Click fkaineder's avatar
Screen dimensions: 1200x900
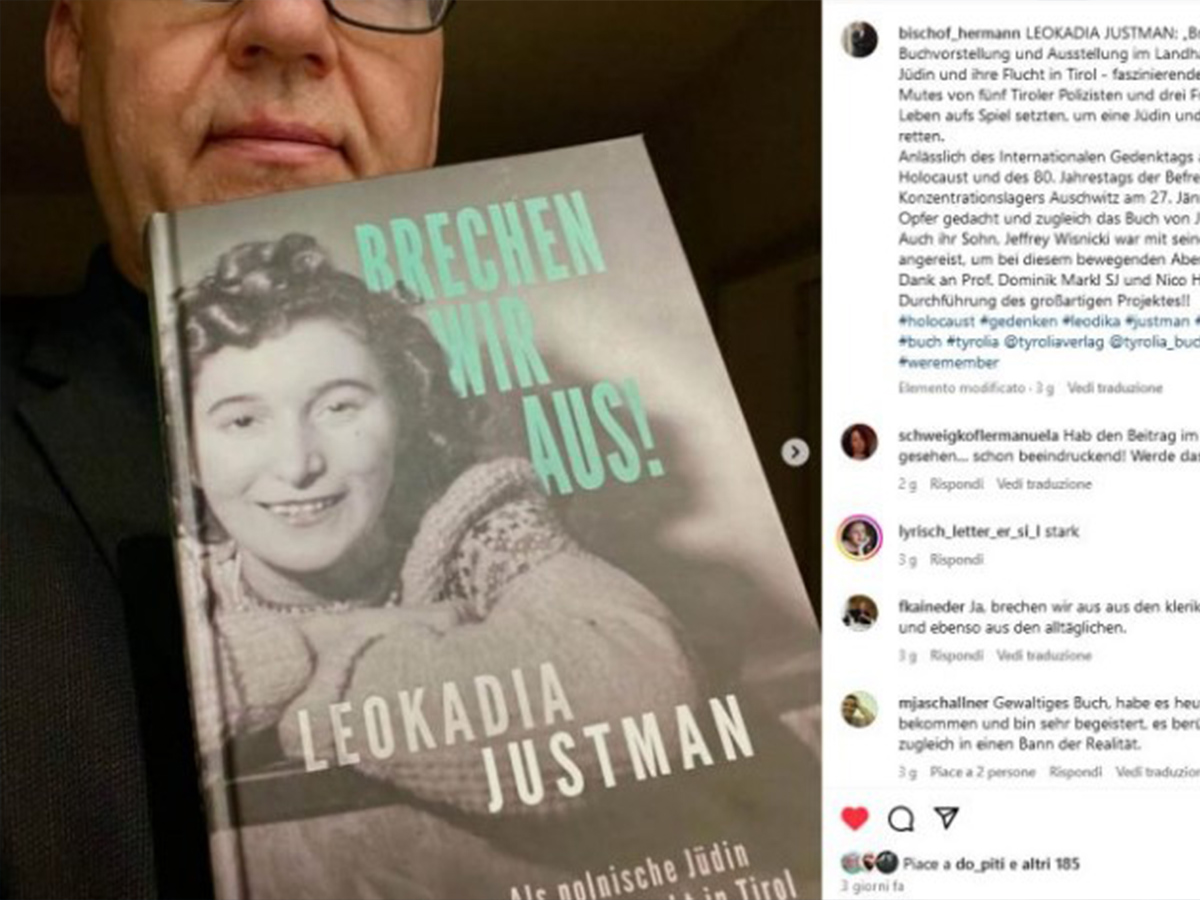pos(859,612)
